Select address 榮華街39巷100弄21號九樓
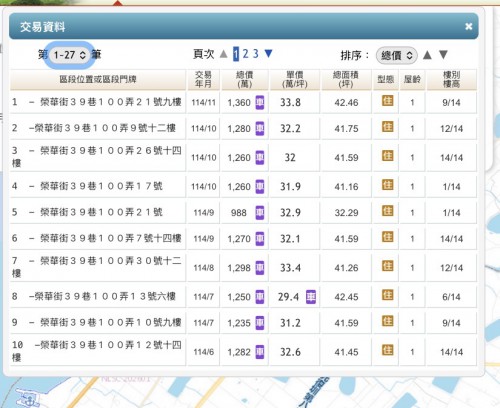The image size is (500, 408). 111,102
